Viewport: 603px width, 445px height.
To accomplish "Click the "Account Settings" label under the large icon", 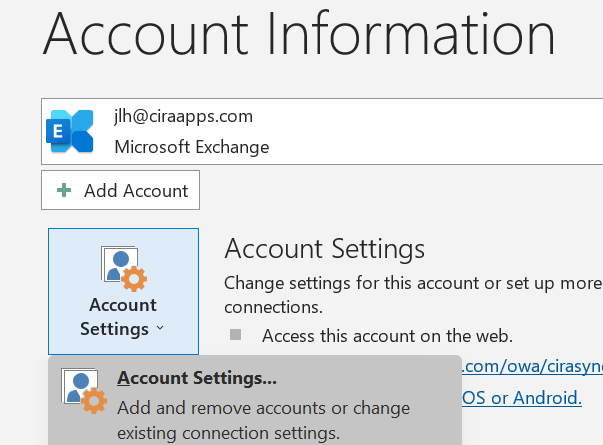I will pos(122,316).
